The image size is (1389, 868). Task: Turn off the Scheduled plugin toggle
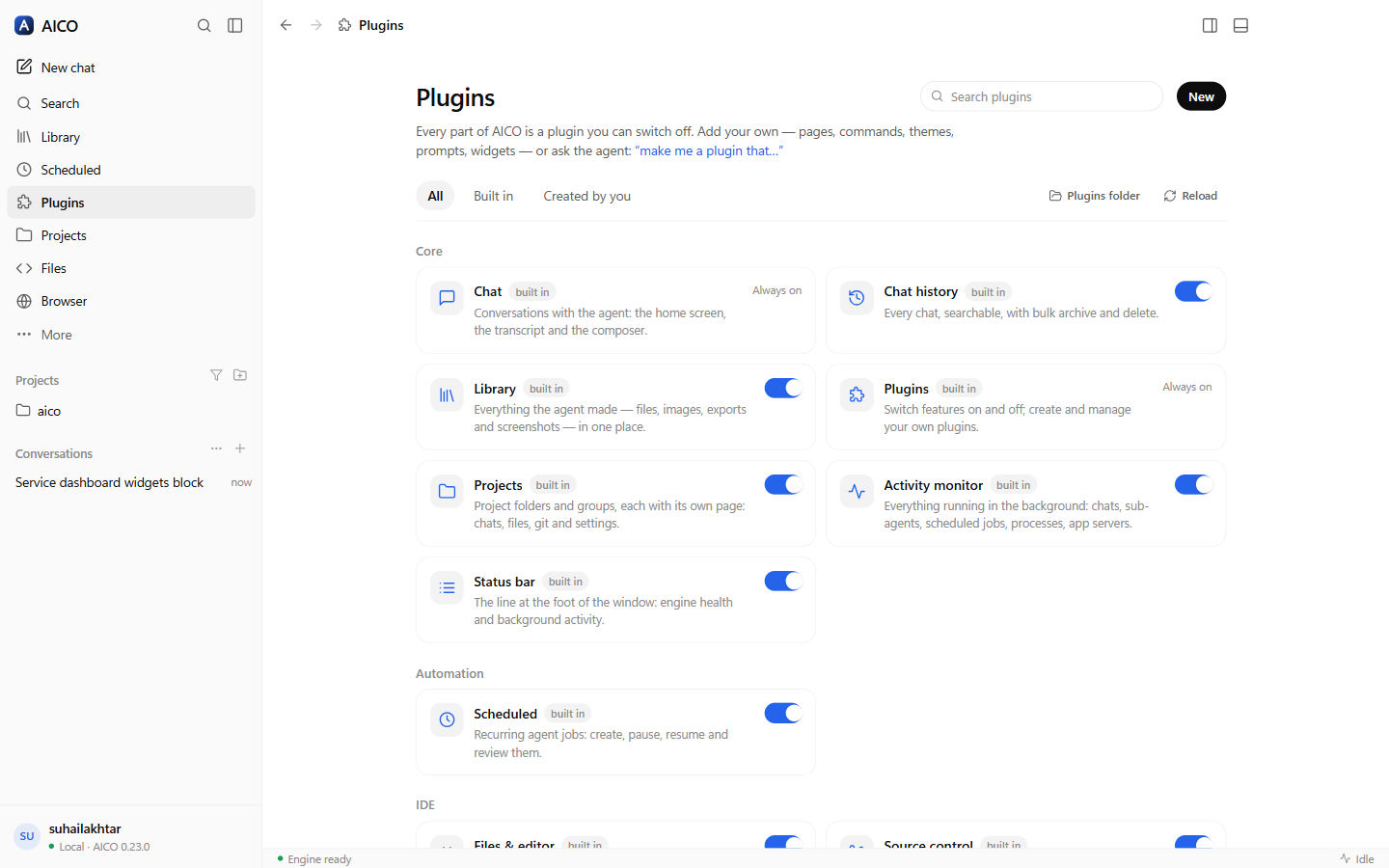coord(783,713)
